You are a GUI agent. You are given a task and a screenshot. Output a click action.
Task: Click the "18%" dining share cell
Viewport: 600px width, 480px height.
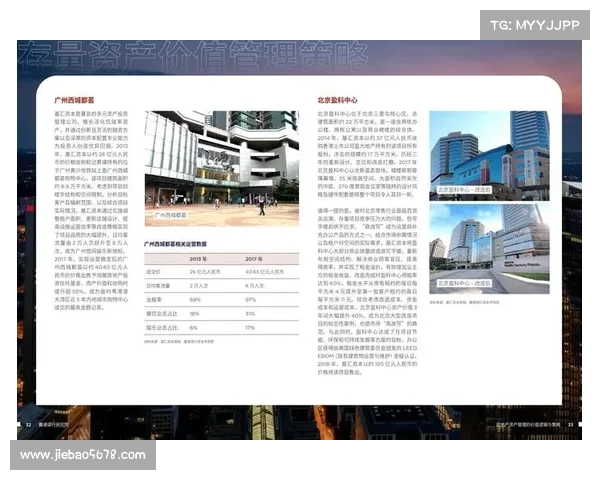(194, 314)
